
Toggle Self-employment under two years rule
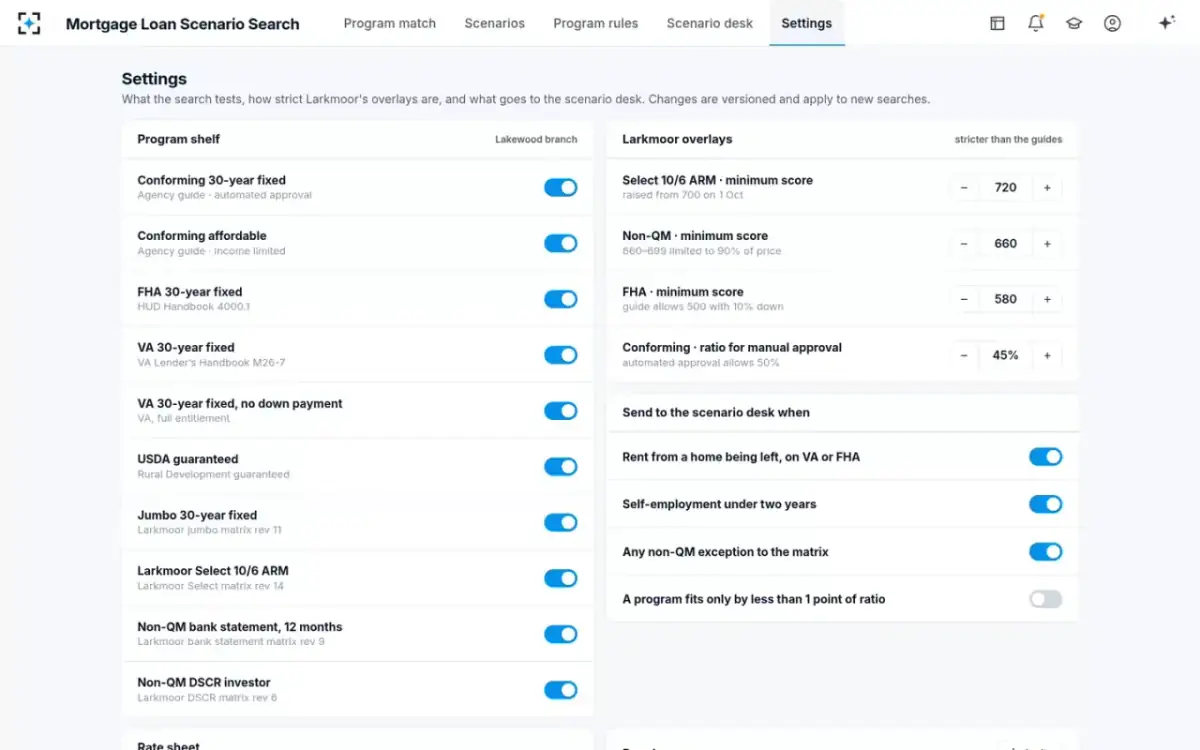pyautogui.click(x=1045, y=504)
